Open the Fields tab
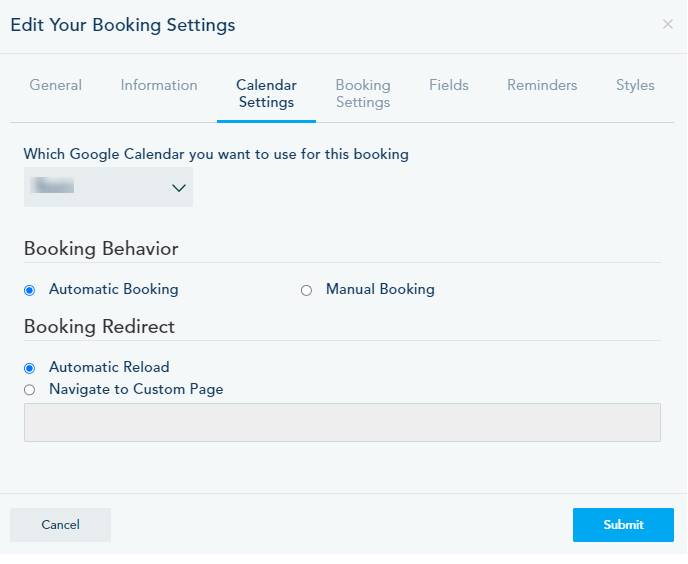 coord(449,85)
